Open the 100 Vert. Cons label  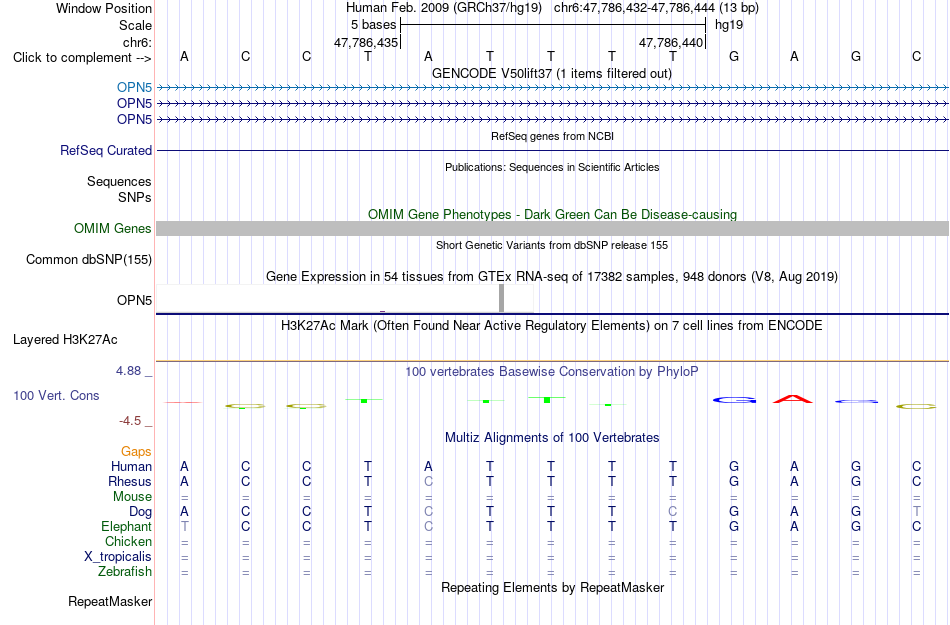(x=56, y=395)
